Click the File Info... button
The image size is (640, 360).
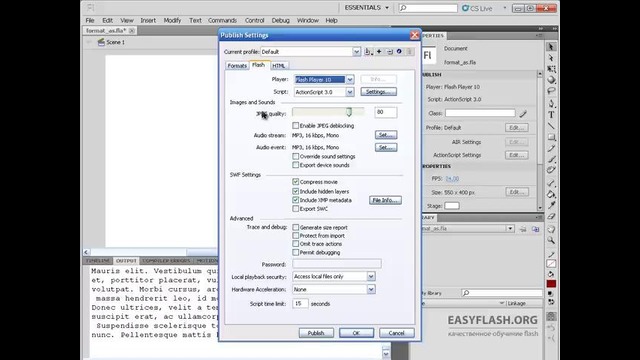385,200
